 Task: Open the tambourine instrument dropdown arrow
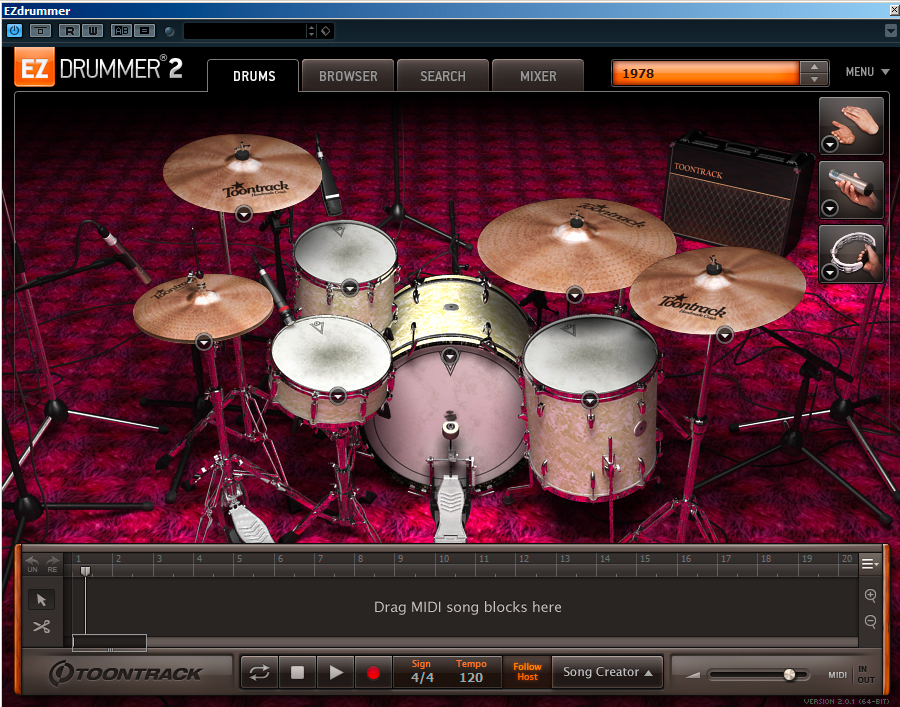[x=829, y=272]
